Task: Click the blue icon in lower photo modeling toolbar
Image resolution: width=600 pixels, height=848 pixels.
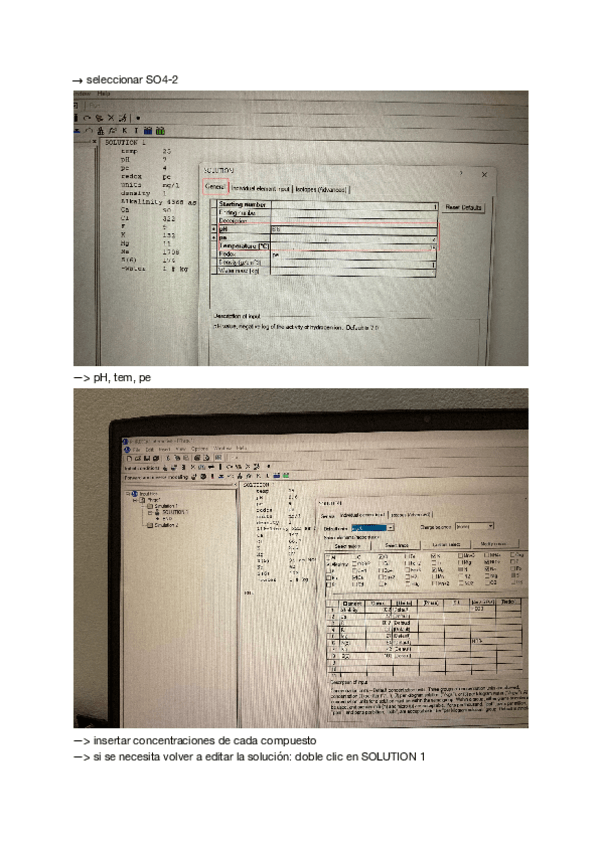Action: tap(277, 476)
